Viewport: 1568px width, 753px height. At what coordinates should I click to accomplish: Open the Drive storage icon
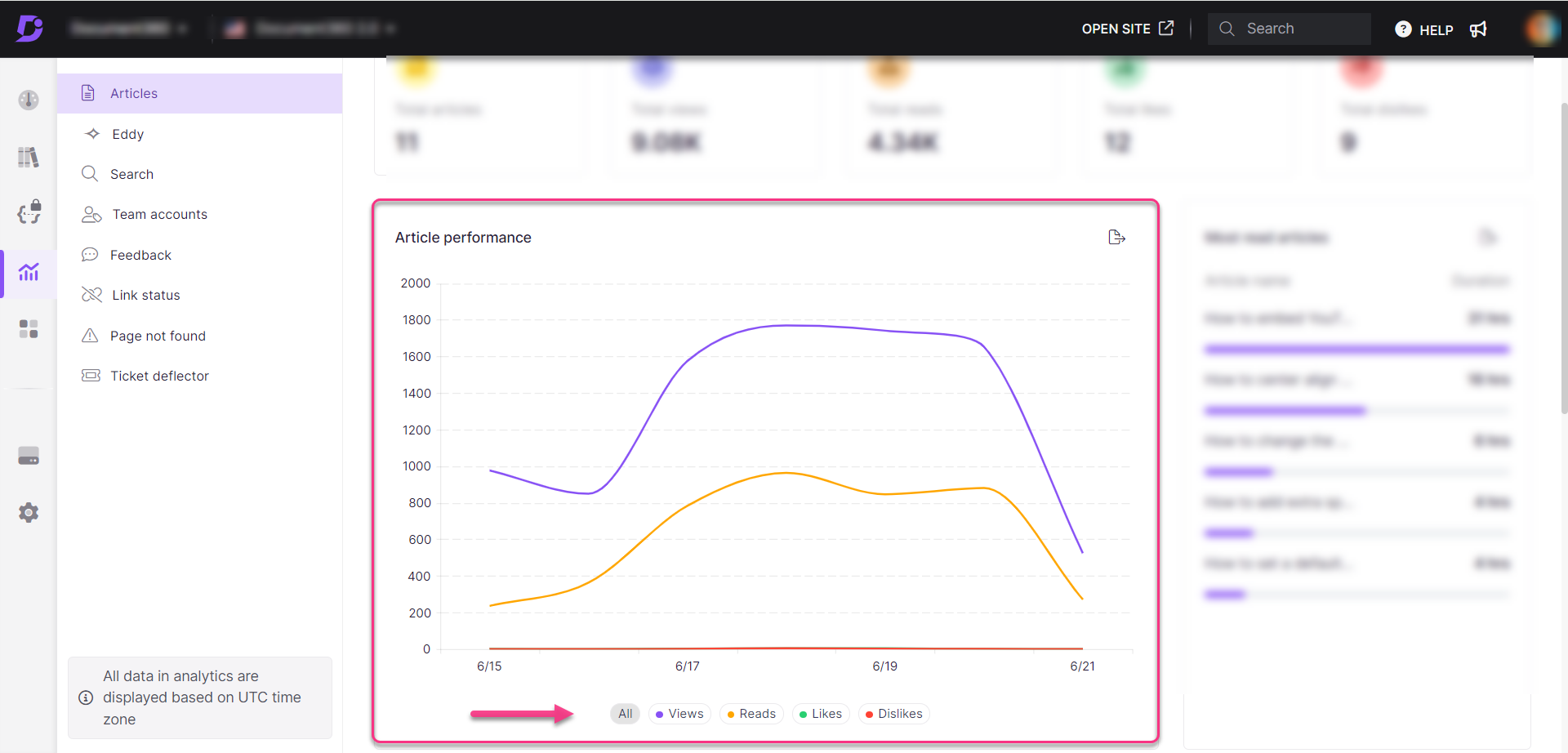coord(29,456)
